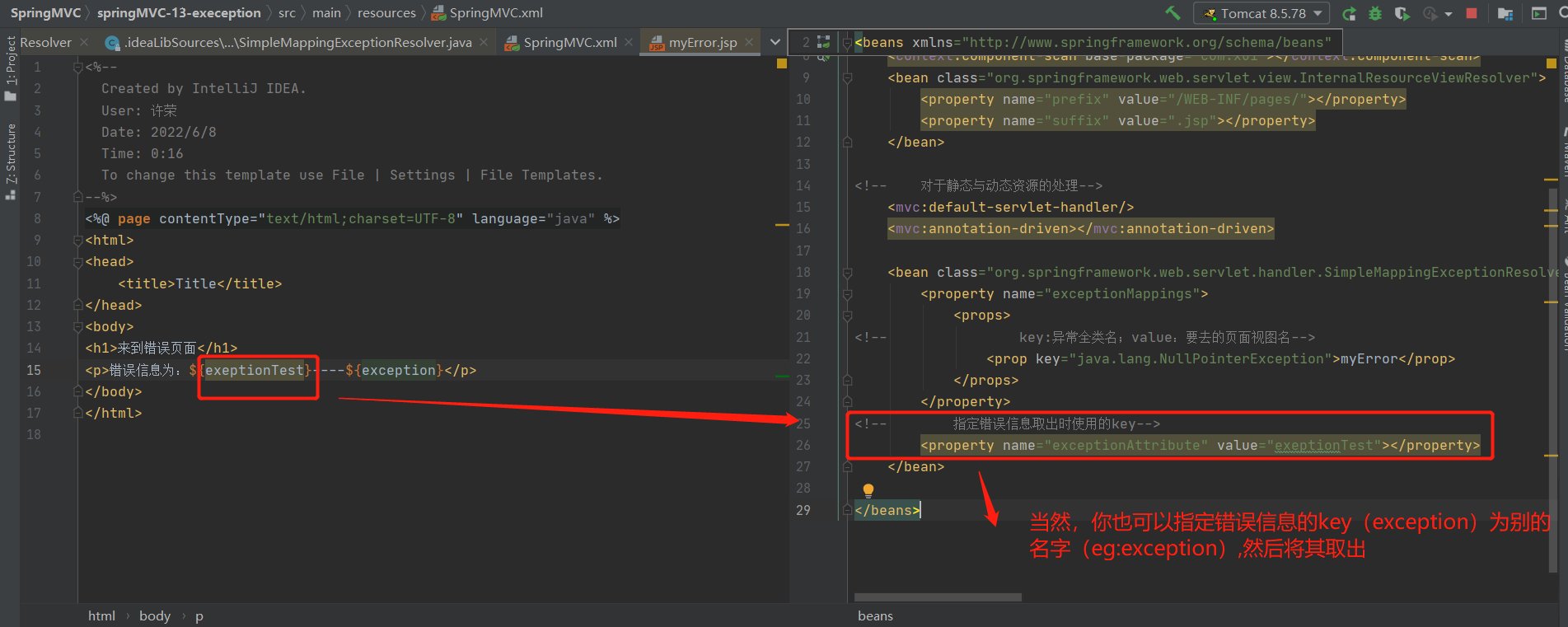
Task: Close the myError.jsp tab
Action: coord(749,42)
